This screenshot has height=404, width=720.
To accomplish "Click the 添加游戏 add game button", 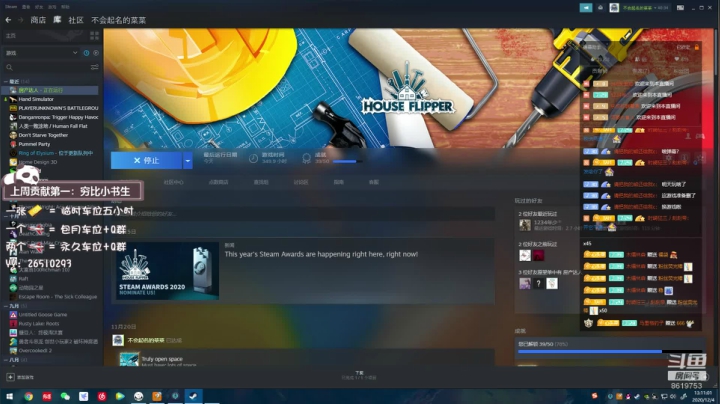I will tap(20, 377).
